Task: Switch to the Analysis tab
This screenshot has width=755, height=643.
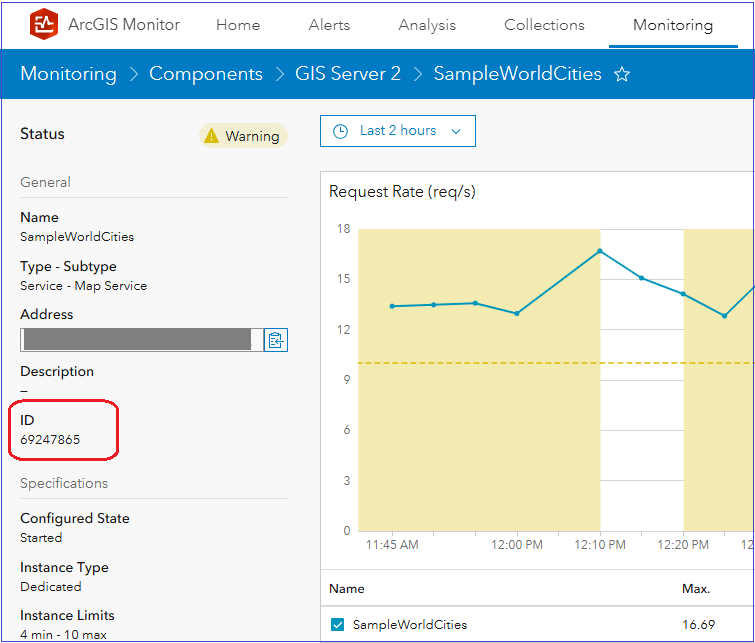Action: pos(427,25)
